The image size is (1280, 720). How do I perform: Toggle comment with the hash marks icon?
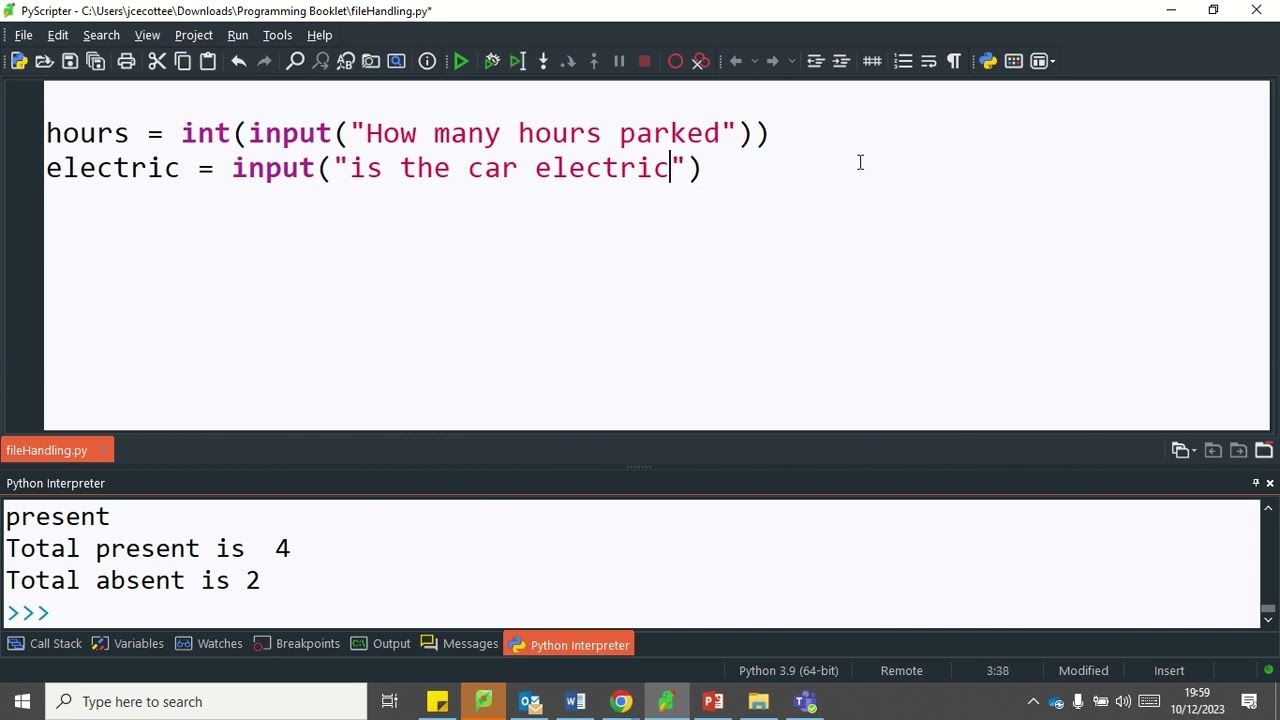[872, 61]
